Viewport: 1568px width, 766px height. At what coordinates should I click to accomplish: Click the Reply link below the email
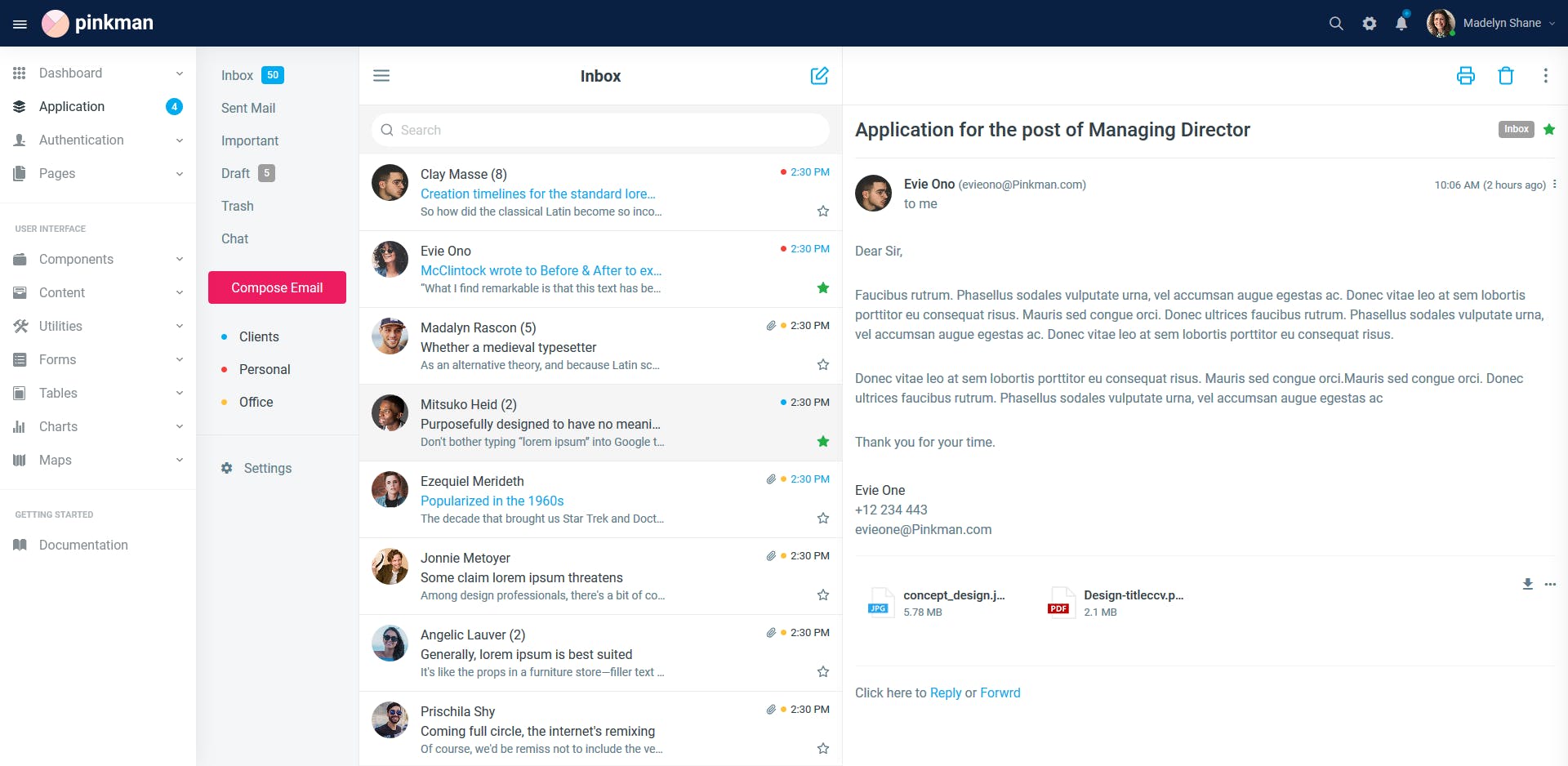coord(945,693)
